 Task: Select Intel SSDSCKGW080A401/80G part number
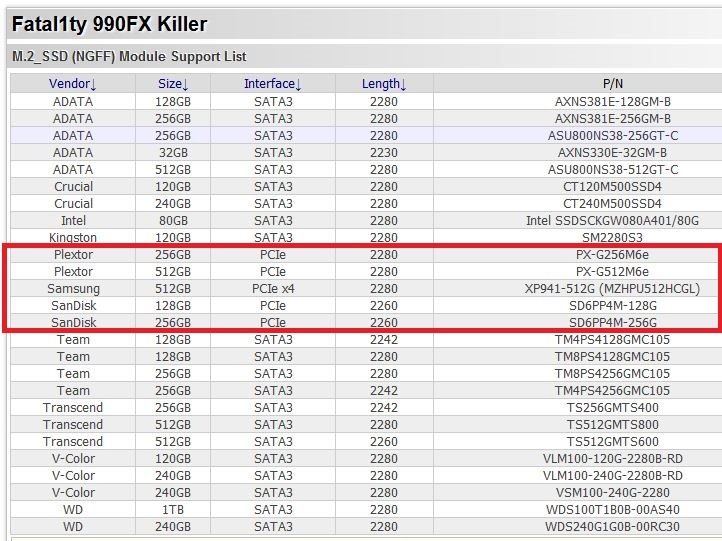click(612, 221)
